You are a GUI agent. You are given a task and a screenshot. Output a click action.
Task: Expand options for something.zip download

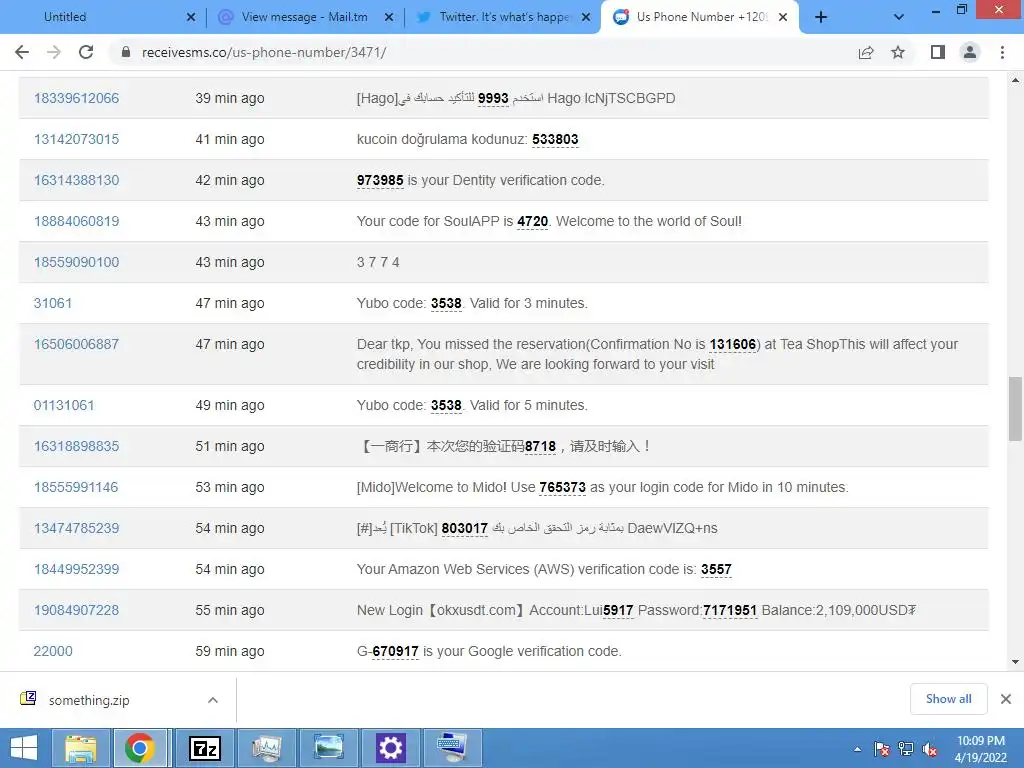213,700
